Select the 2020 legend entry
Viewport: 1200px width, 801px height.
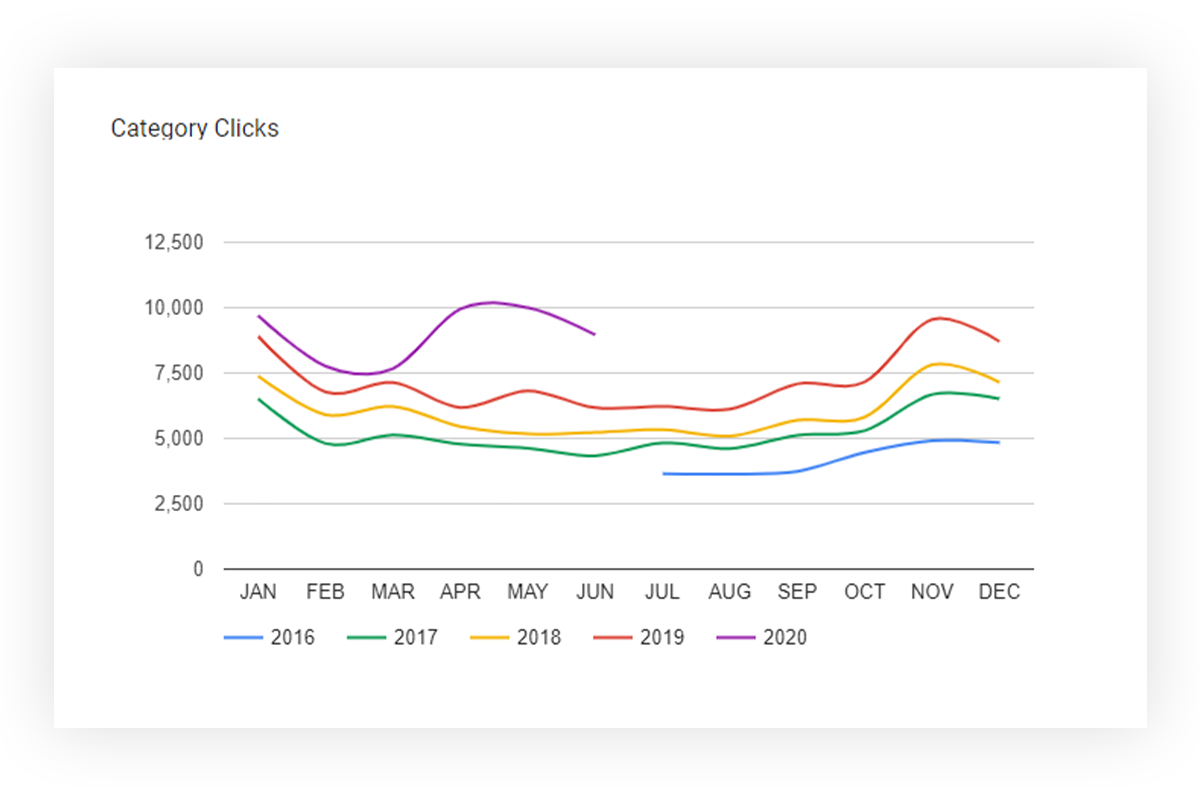tap(762, 638)
